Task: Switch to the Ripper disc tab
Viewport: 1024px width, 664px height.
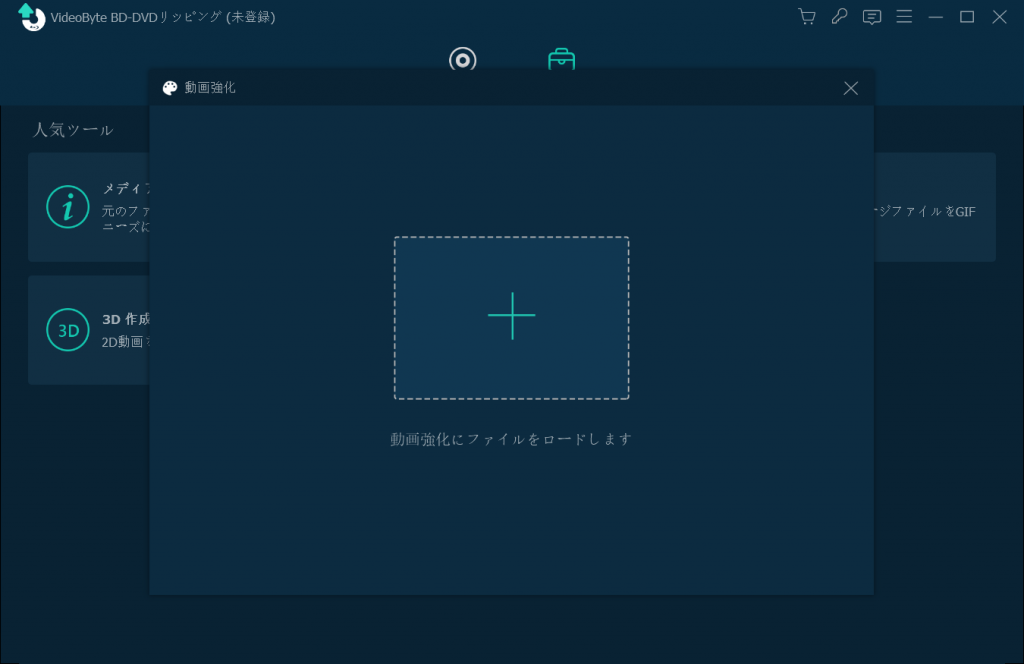Action: click(462, 60)
